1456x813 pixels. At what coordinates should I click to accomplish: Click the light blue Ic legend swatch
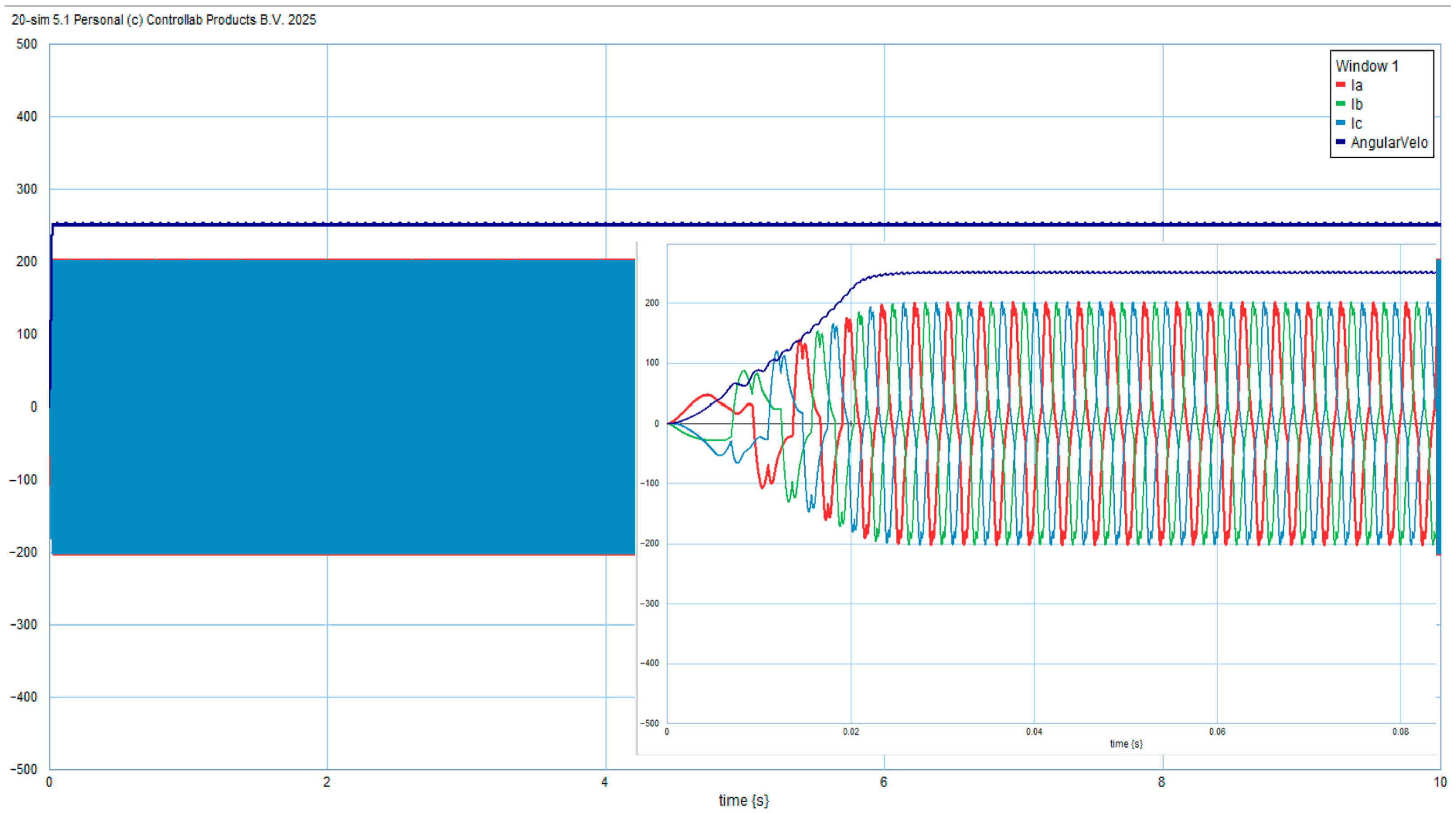coord(1340,123)
